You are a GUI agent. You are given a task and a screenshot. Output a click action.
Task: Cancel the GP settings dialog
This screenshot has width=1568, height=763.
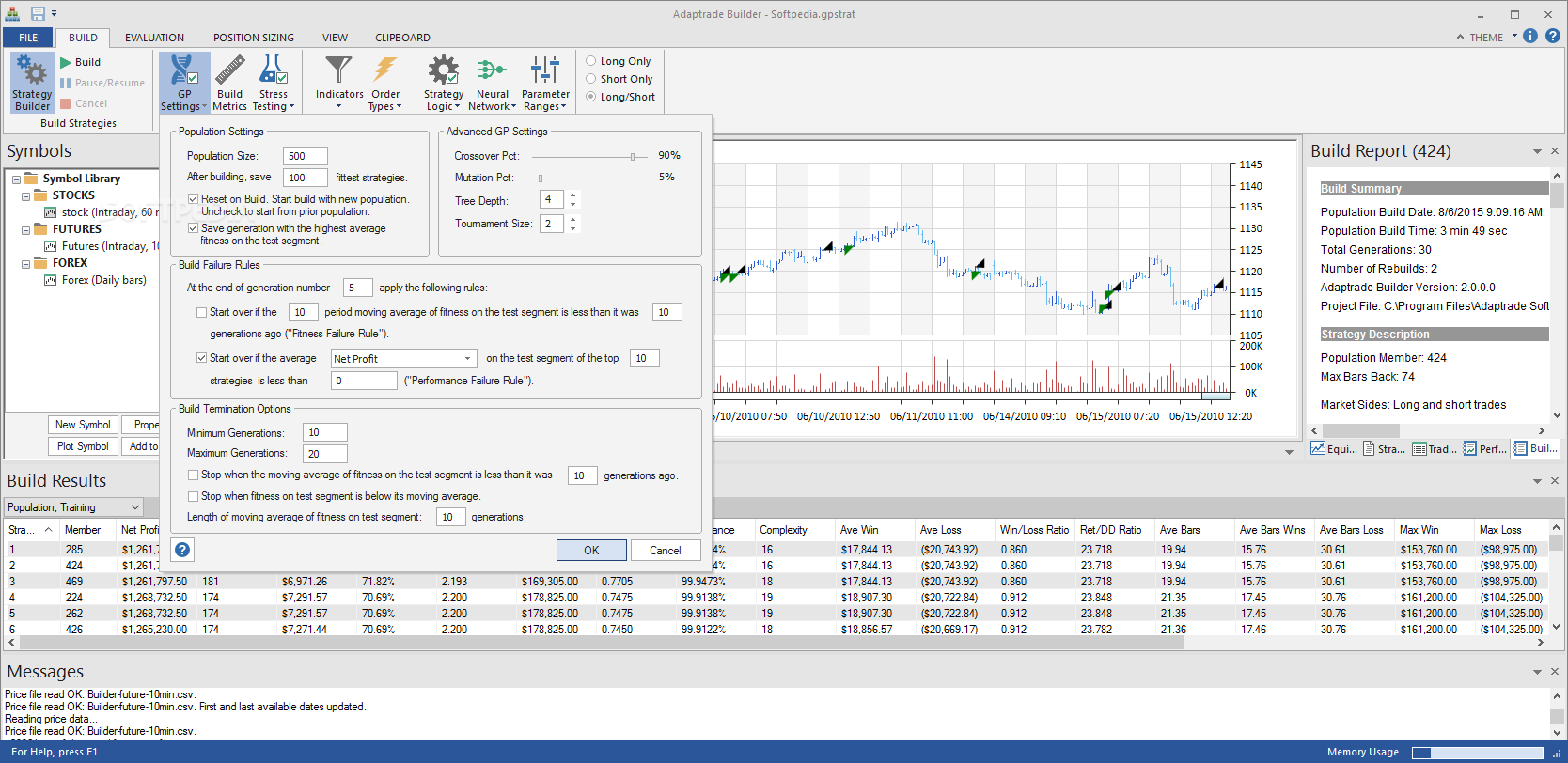tap(666, 551)
